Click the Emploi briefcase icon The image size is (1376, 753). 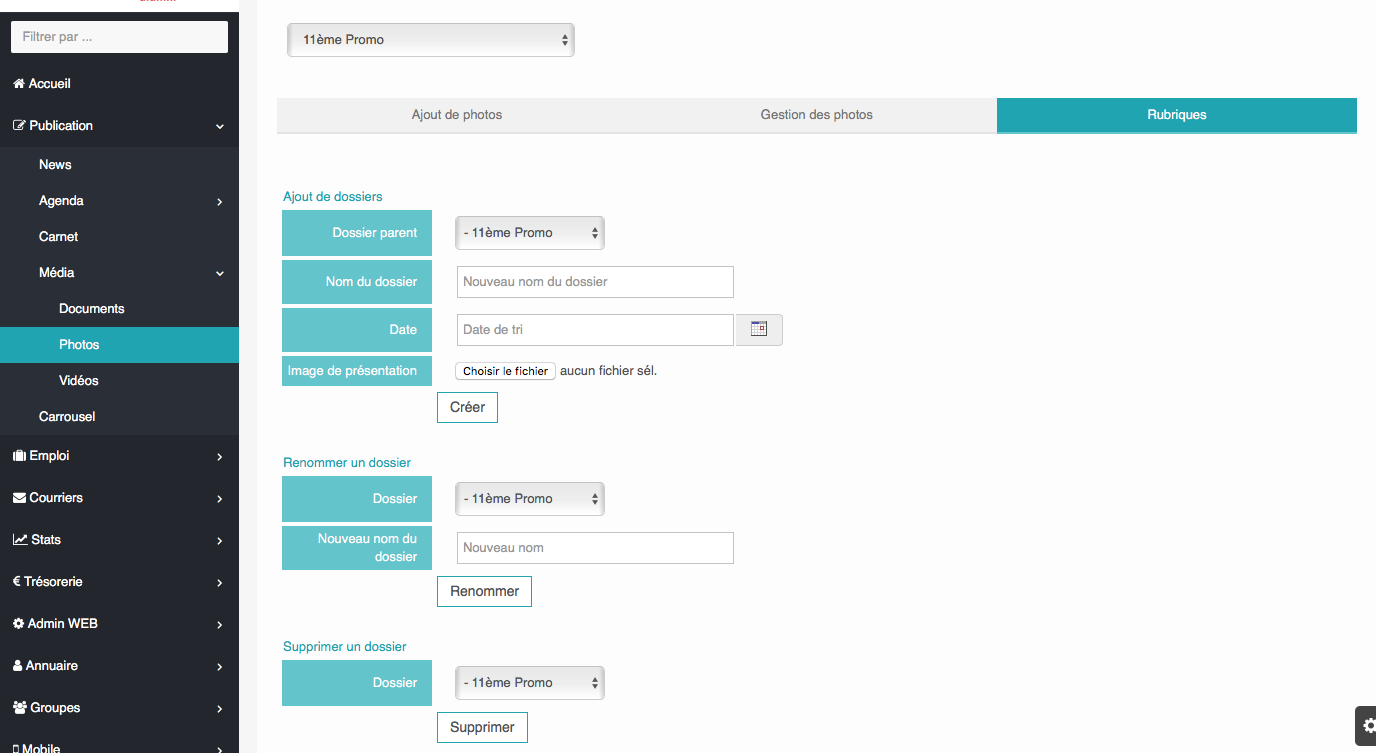coord(19,456)
